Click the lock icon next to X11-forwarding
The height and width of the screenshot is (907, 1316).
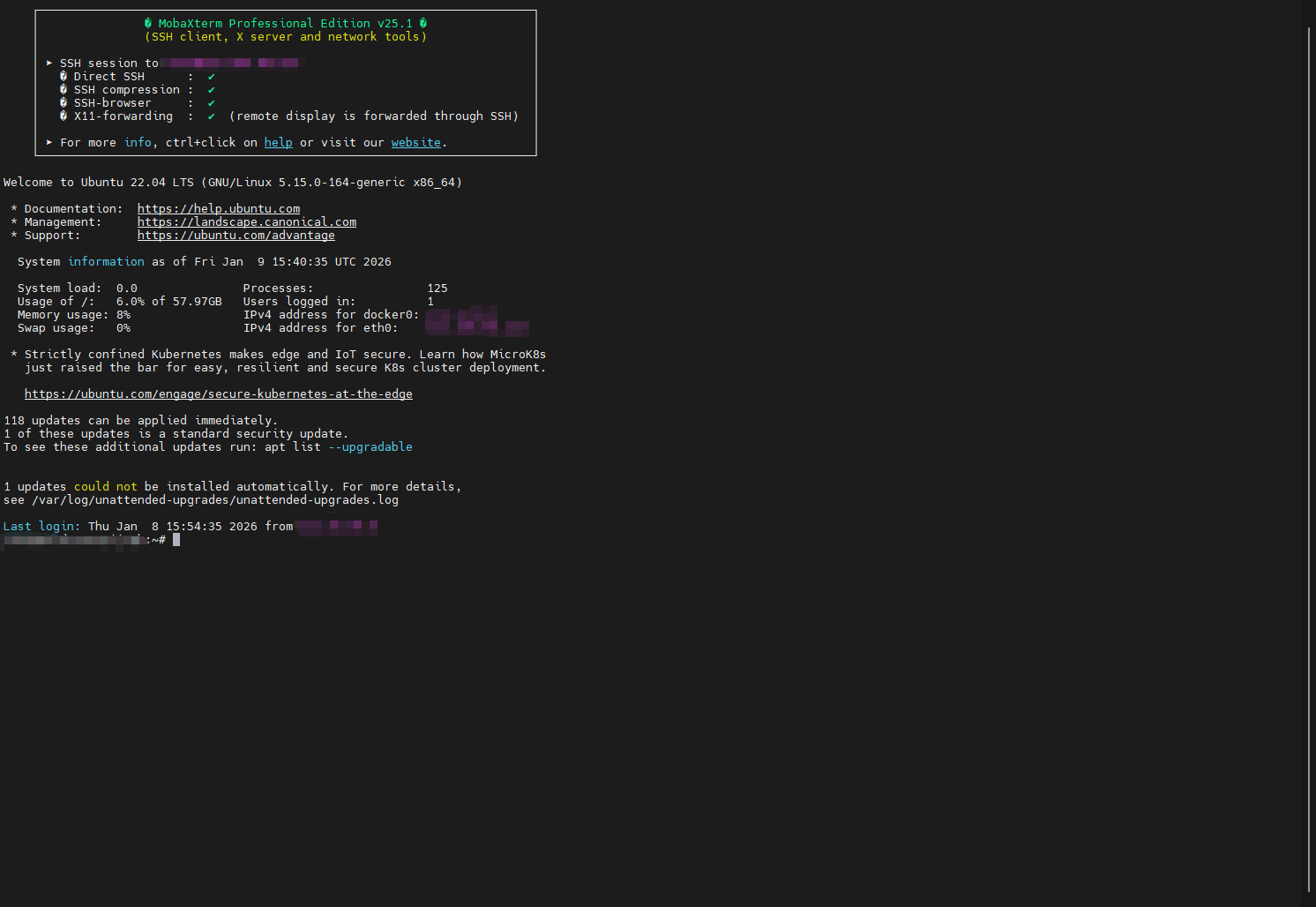tap(63, 116)
